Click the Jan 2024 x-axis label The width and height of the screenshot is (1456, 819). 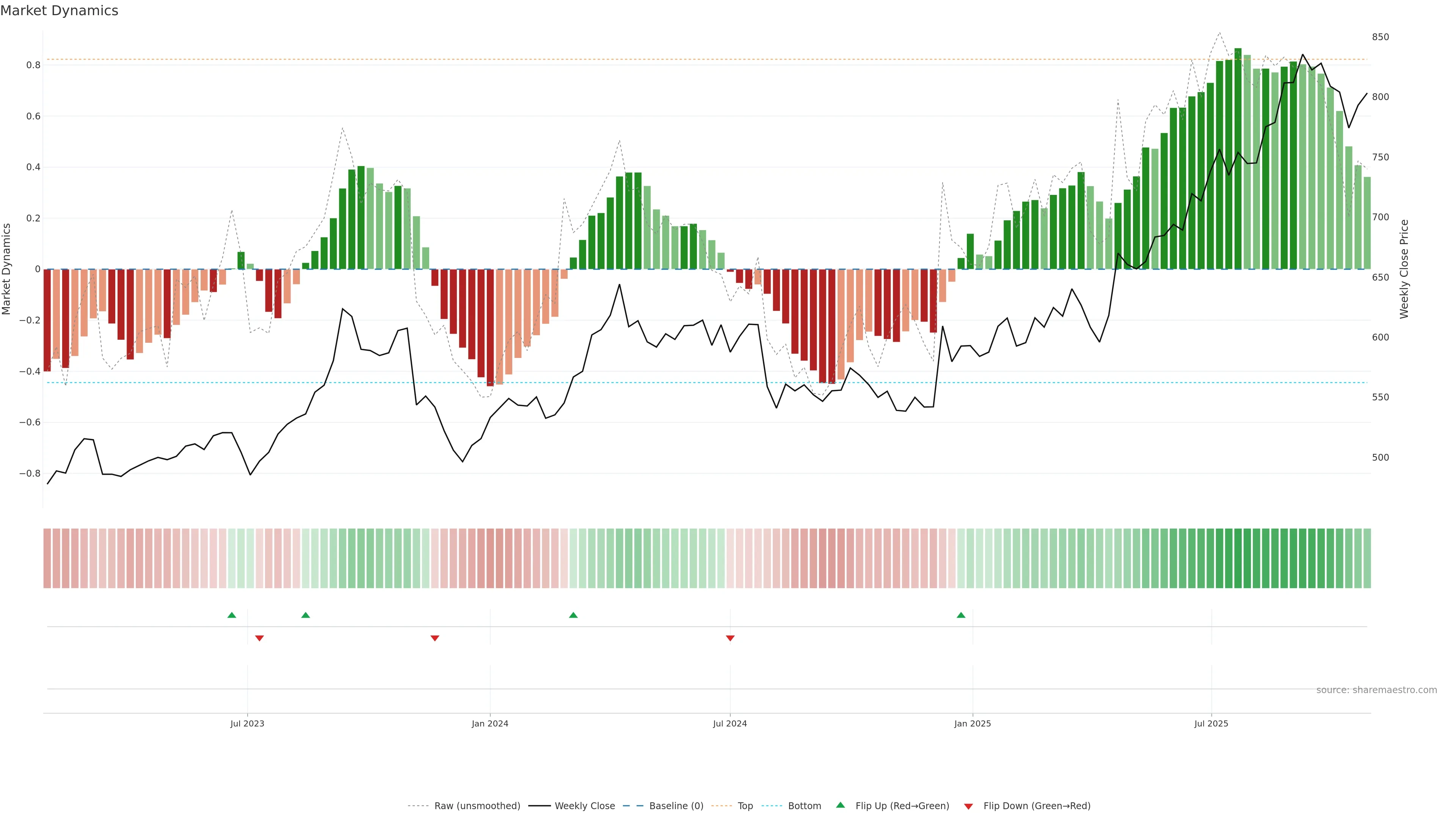point(490,723)
